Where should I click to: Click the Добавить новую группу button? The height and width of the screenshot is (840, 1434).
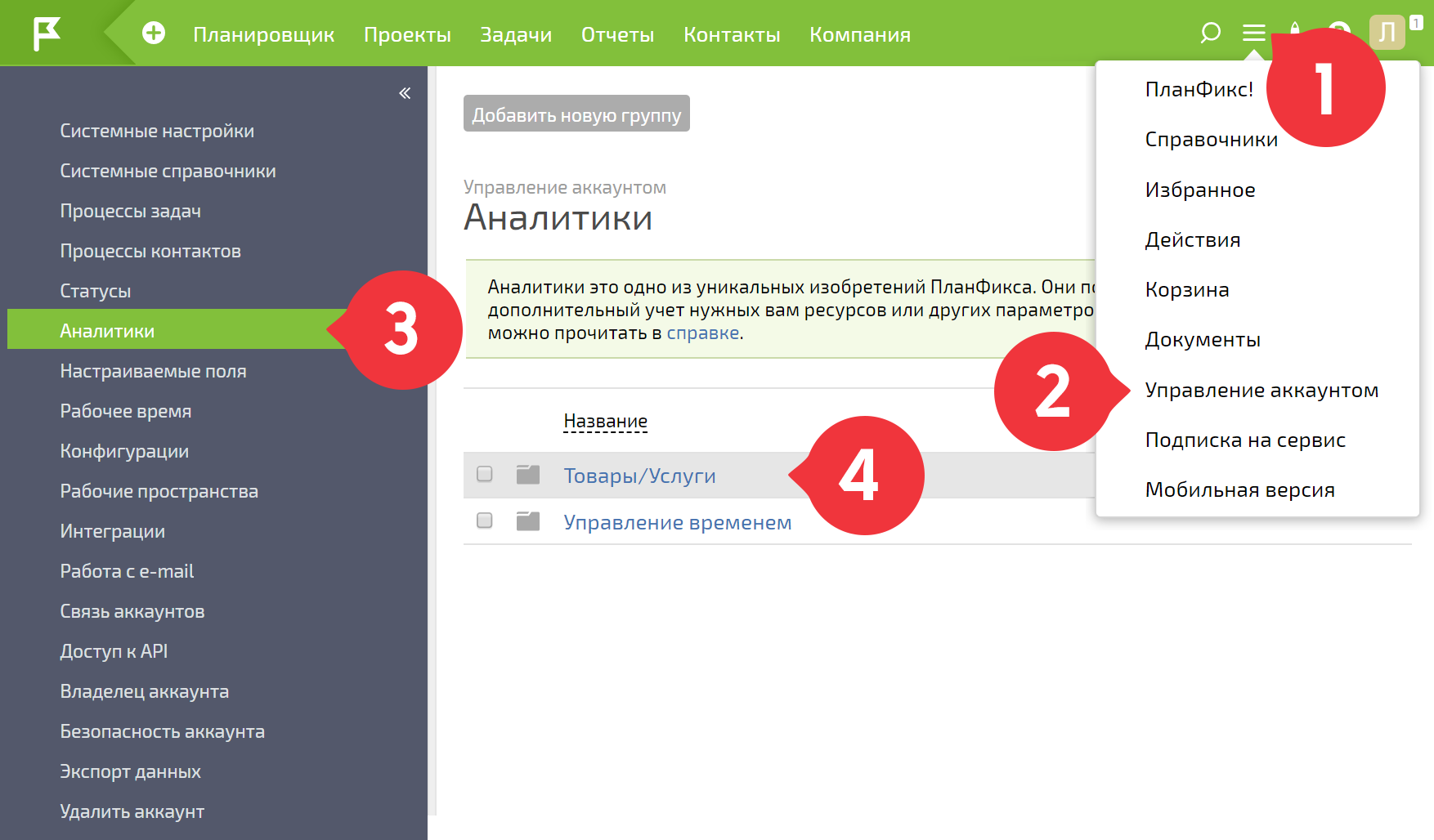pyautogui.click(x=576, y=114)
